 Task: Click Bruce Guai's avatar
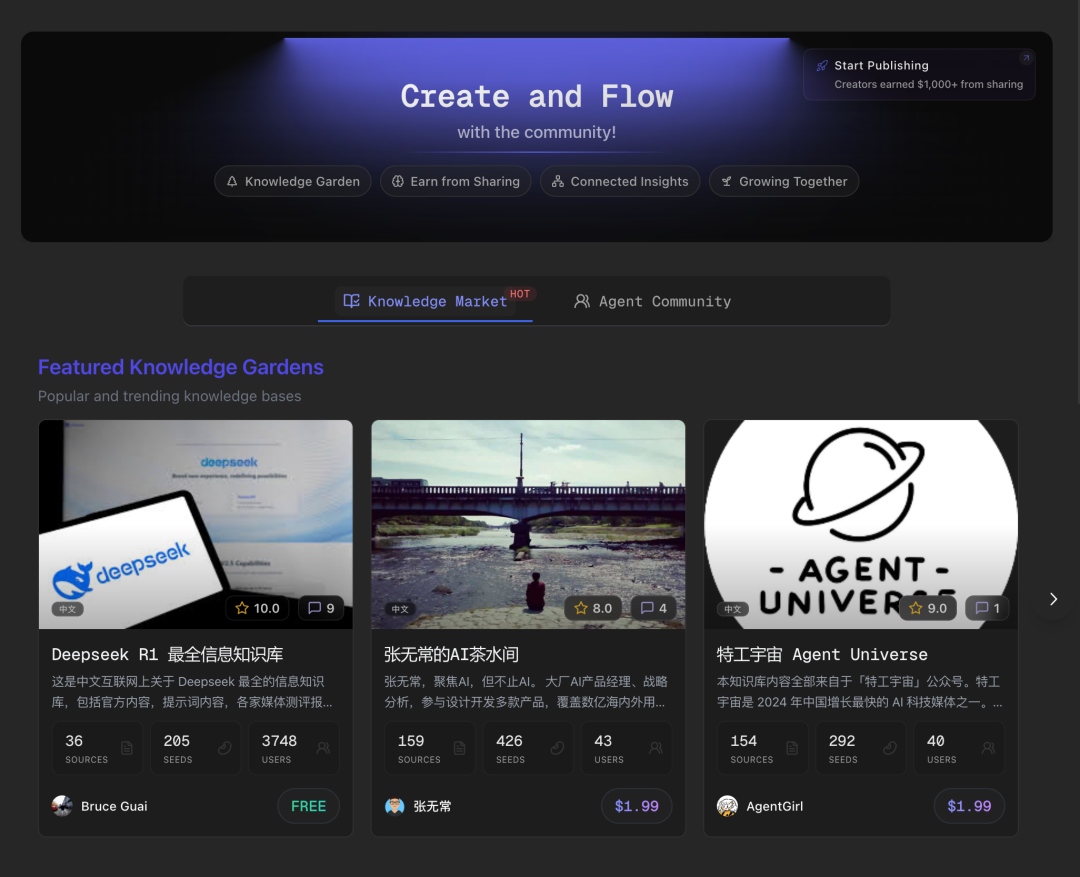point(62,806)
